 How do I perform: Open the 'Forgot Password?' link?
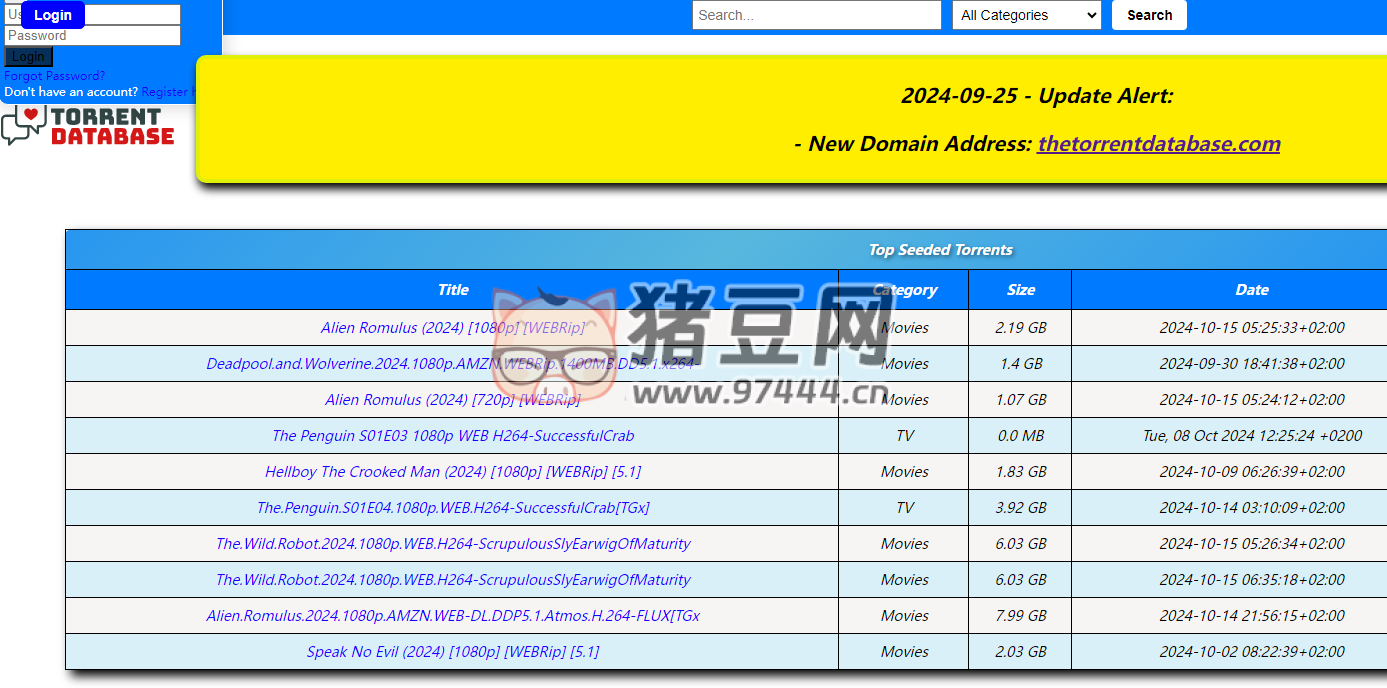coord(54,75)
